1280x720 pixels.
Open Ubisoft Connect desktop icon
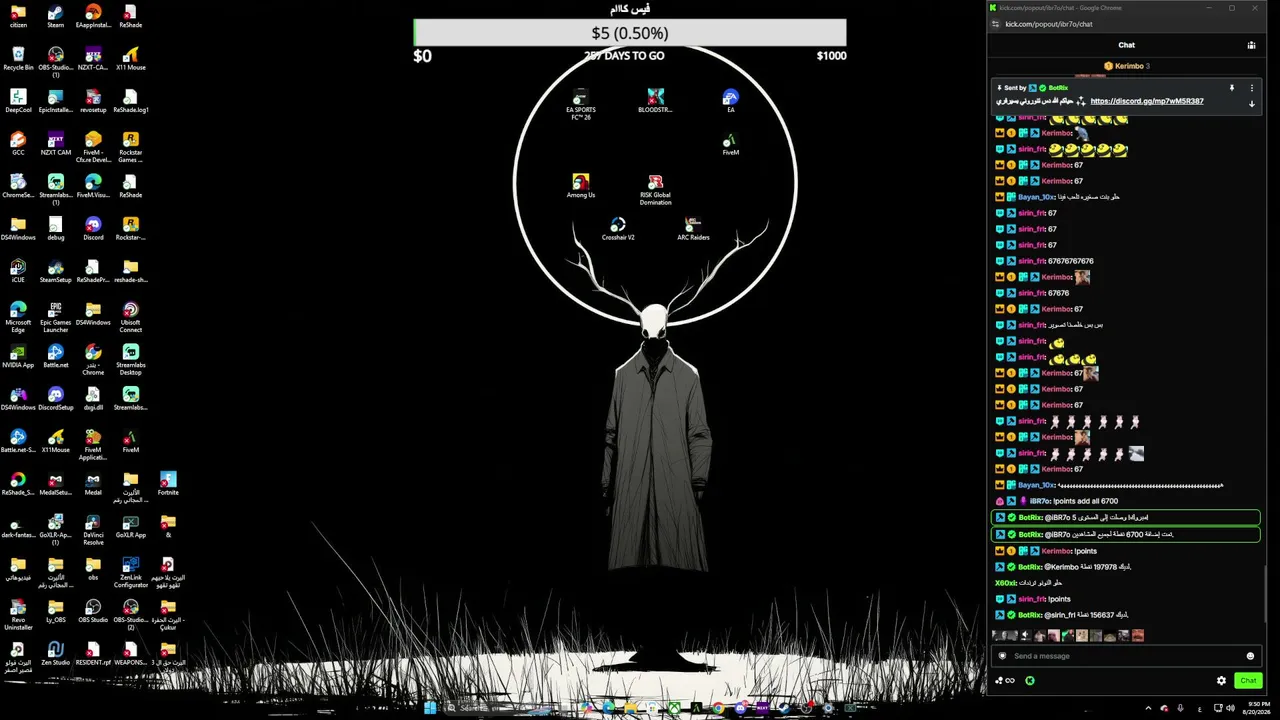pos(131,317)
